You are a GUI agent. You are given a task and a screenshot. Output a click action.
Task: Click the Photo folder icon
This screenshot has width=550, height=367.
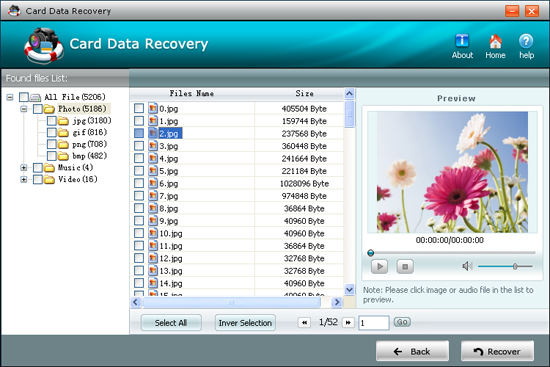pos(49,109)
